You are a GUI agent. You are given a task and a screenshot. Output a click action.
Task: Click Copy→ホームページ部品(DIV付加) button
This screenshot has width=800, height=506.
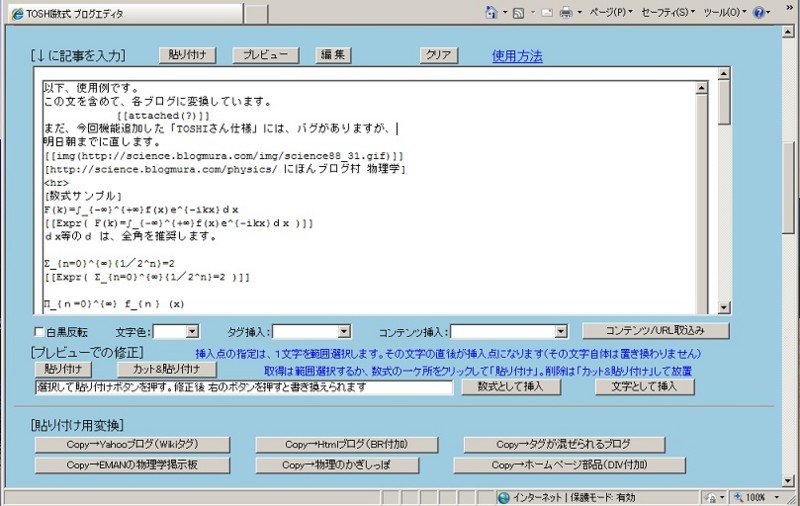[x=569, y=465]
